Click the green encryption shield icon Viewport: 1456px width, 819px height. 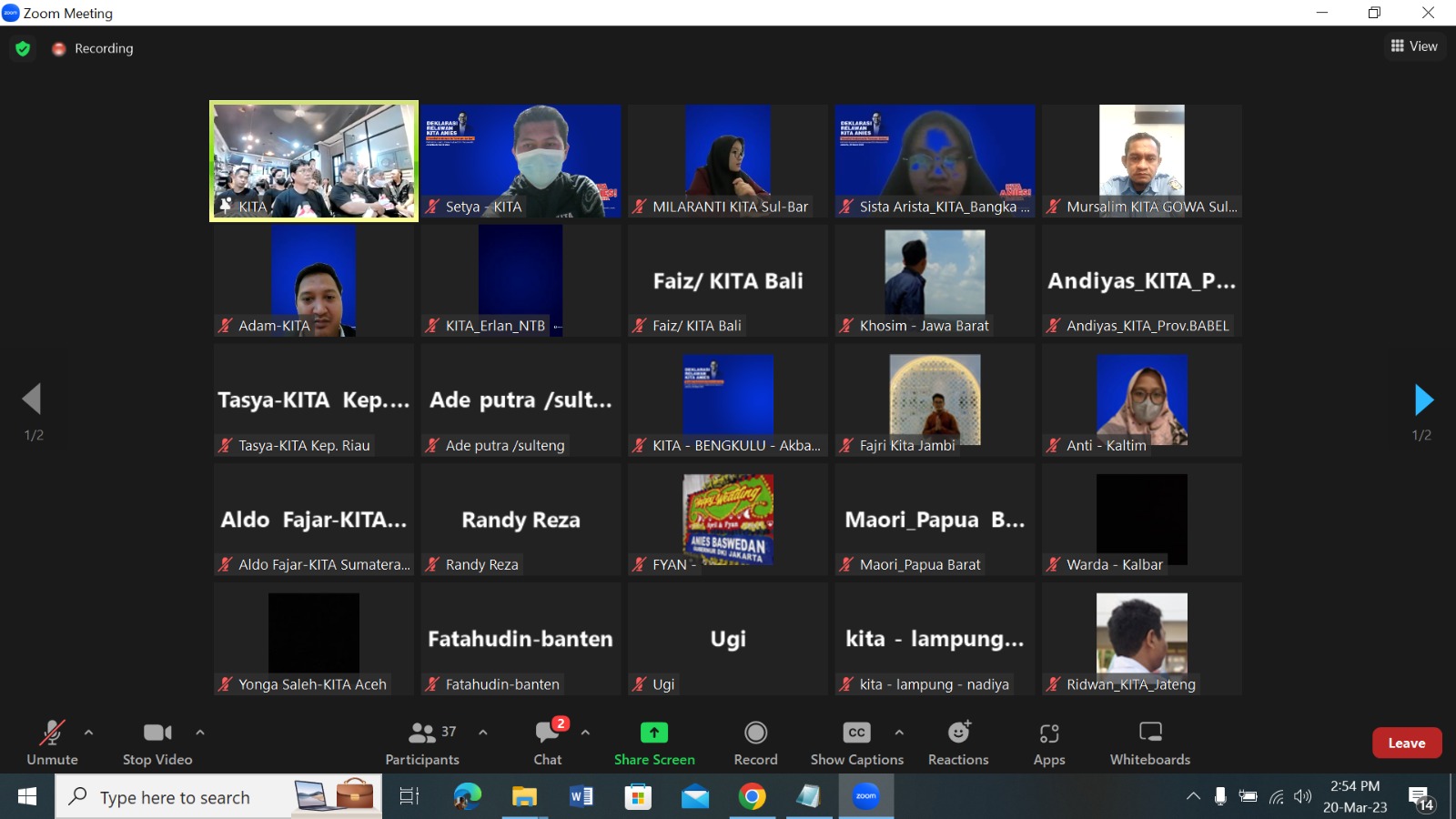(23, 48)
